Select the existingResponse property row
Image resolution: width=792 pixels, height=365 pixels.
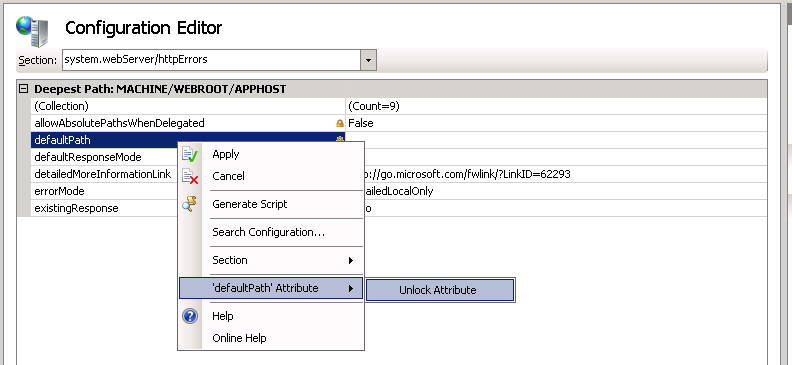tap(105, 208)
